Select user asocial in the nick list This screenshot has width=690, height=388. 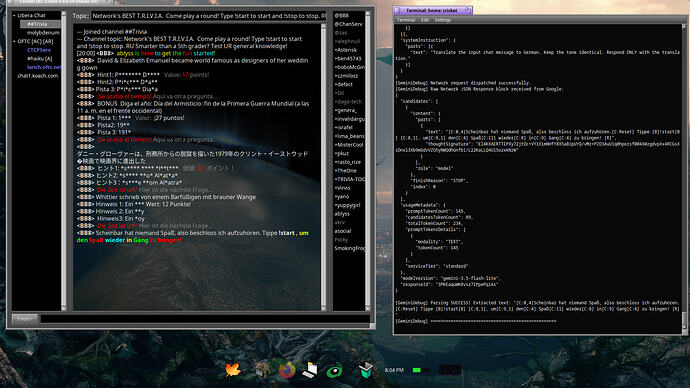coord(343,231)
